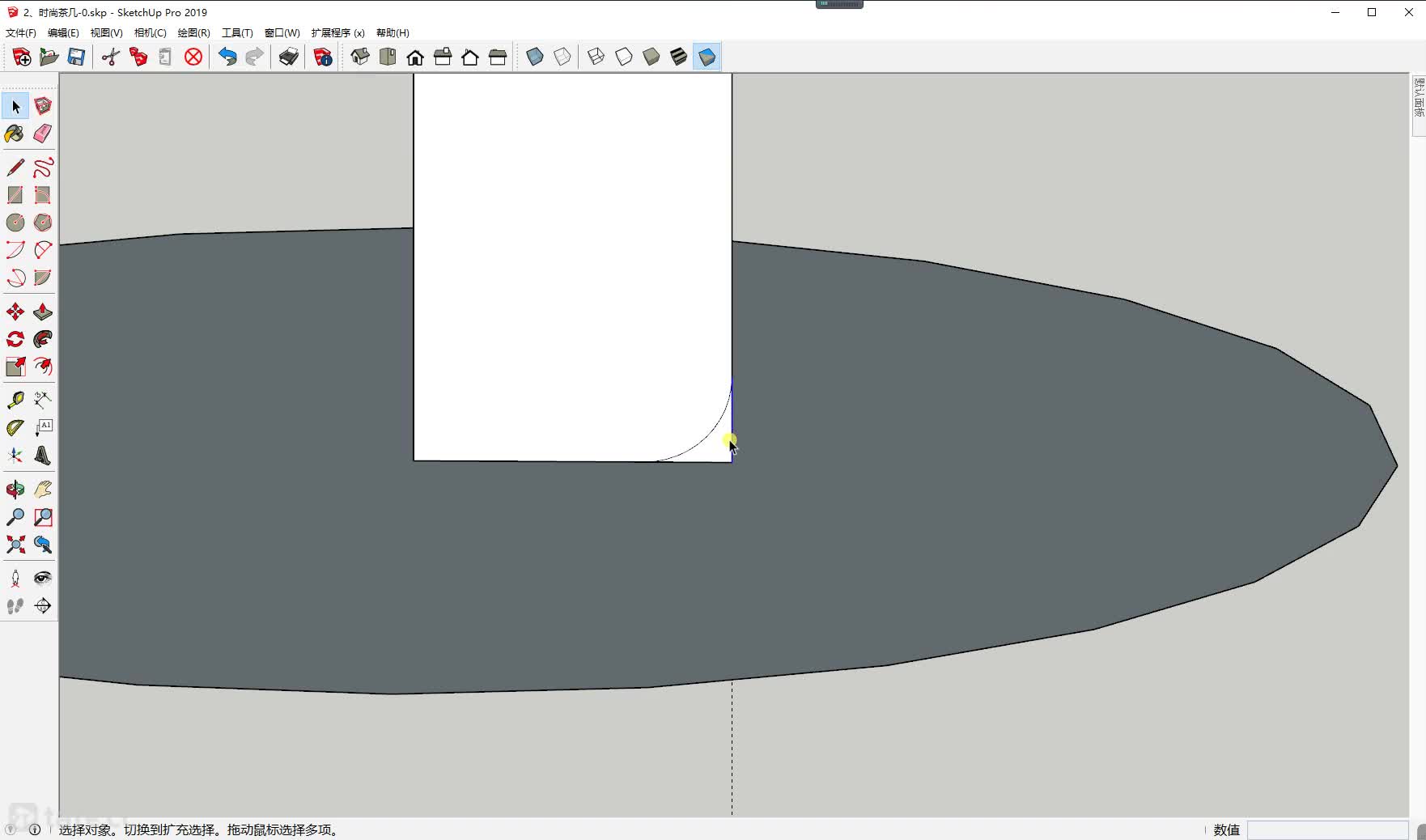Click the status bar info icon
This screenshot has height=840, width=1426.
(35, 829)
